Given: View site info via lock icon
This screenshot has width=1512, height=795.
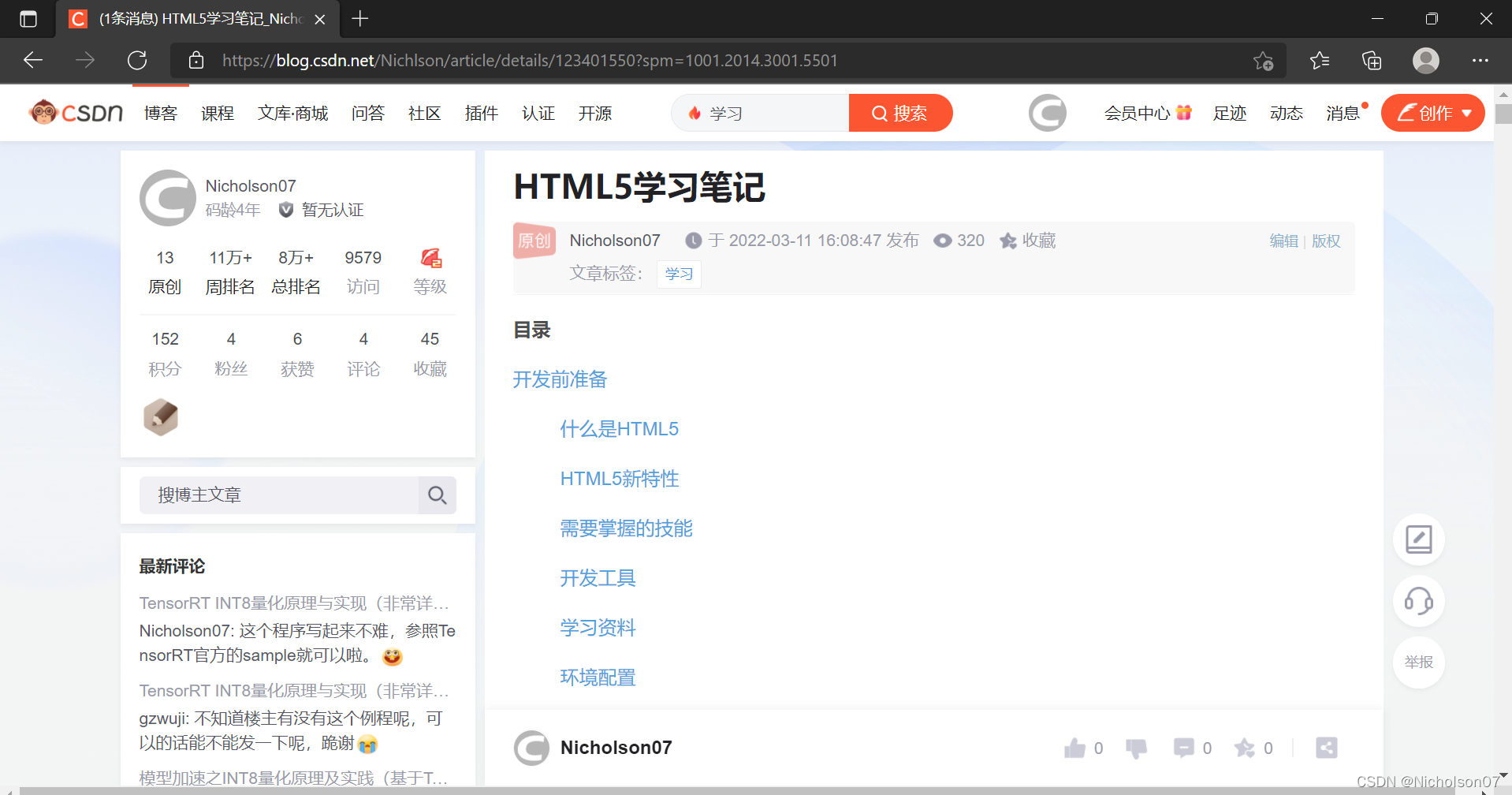Looking at the screenshot, I should click(x=196, y=60).
